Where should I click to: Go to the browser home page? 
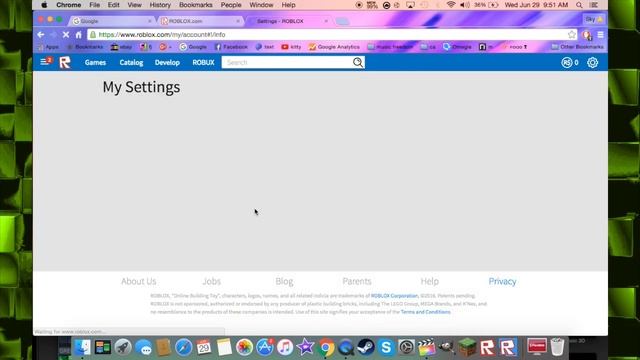tap(79, 35)
